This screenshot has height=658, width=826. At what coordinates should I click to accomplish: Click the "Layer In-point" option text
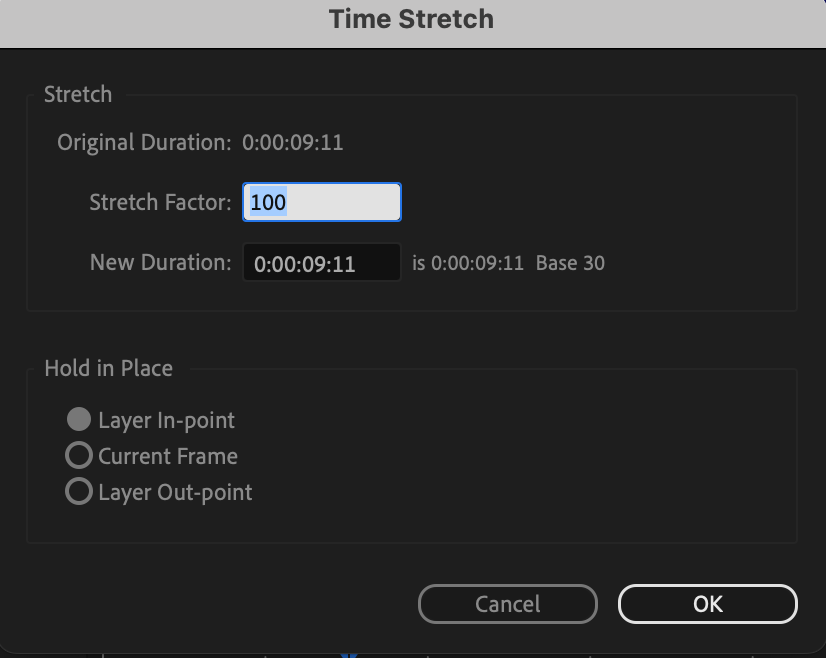(x=166, y=420)
